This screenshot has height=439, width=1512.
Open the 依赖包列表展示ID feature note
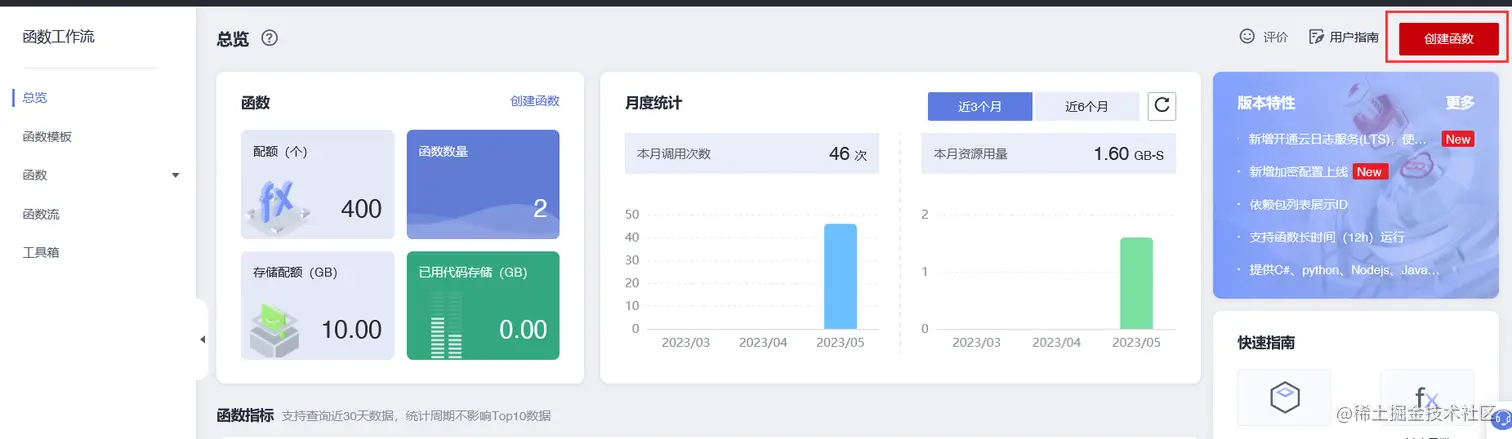tap(1298, 205)
